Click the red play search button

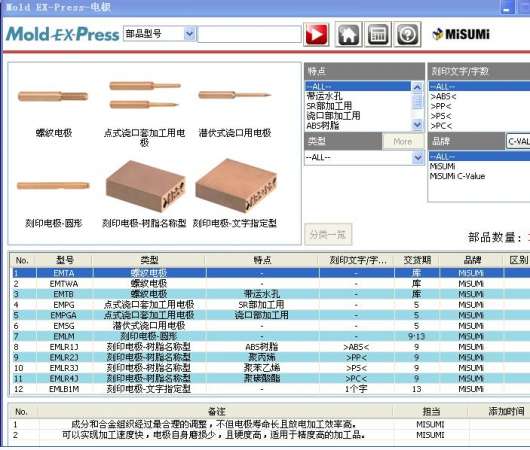pyautogui.click(x=316, y=34)
